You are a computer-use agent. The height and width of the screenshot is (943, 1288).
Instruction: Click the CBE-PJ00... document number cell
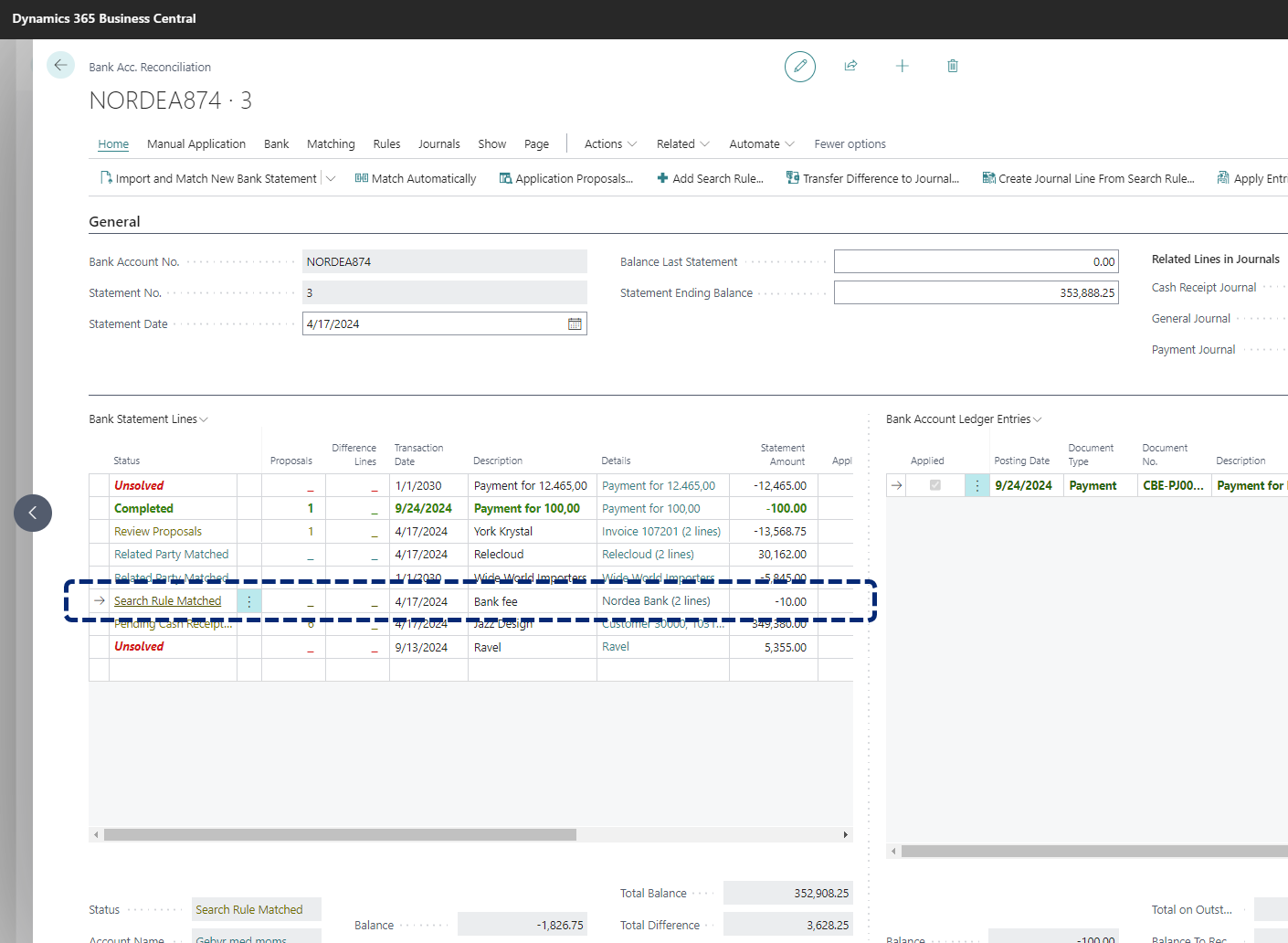(x=1174, y=485)
